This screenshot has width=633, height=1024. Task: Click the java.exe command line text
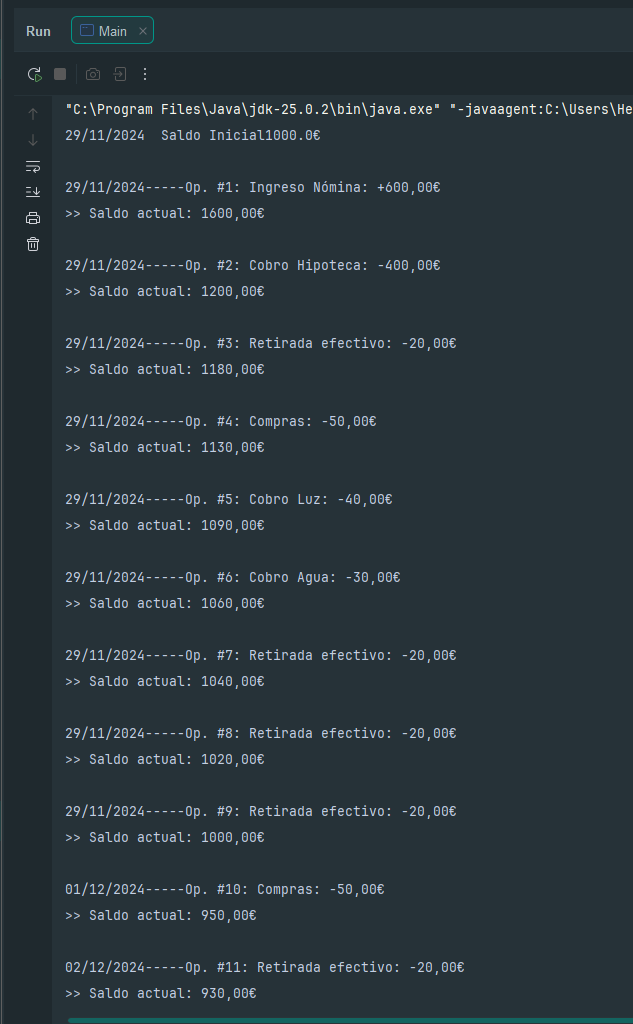tap(349, 110)
